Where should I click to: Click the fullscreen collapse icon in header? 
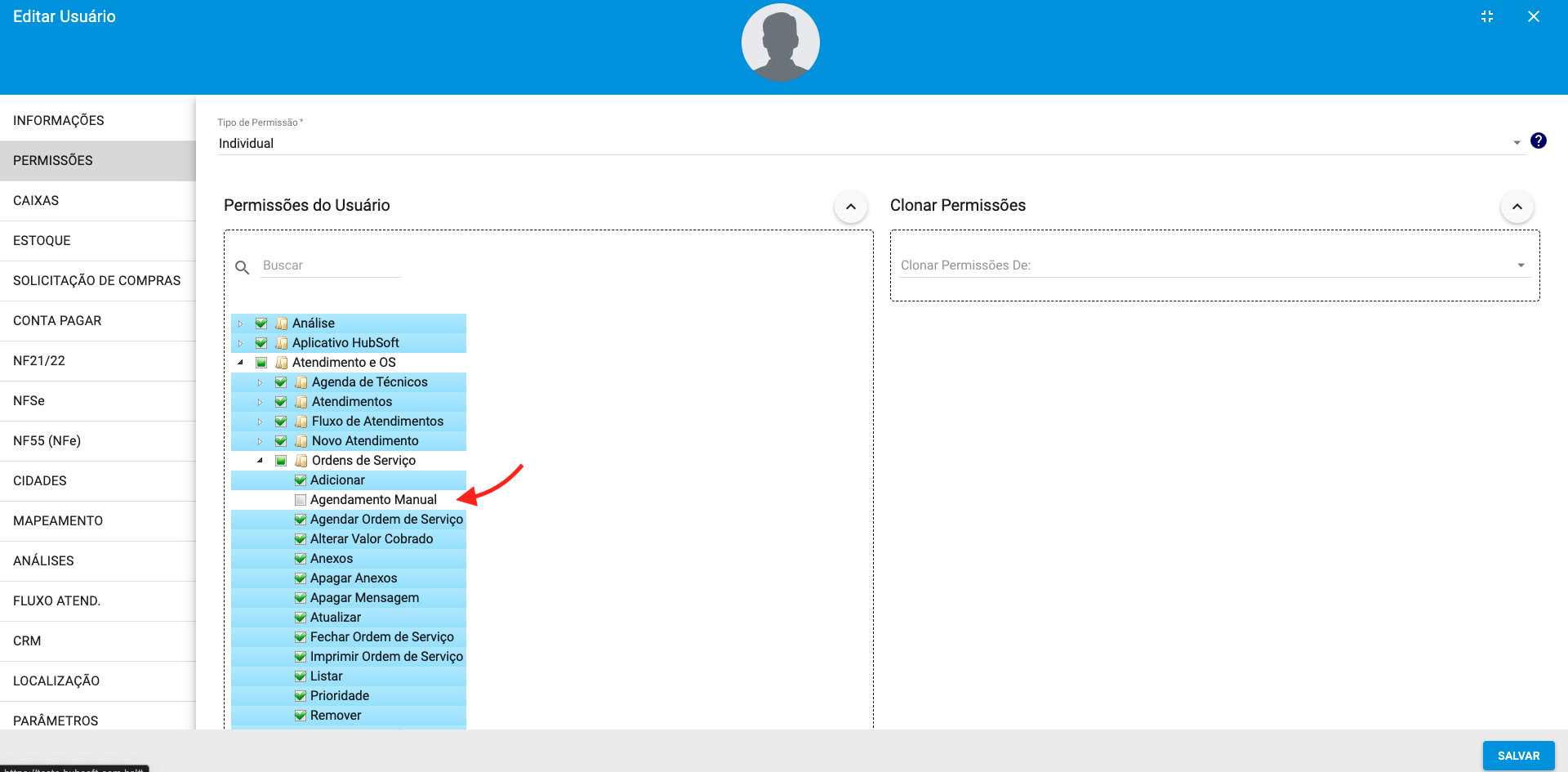[1487, 16]
